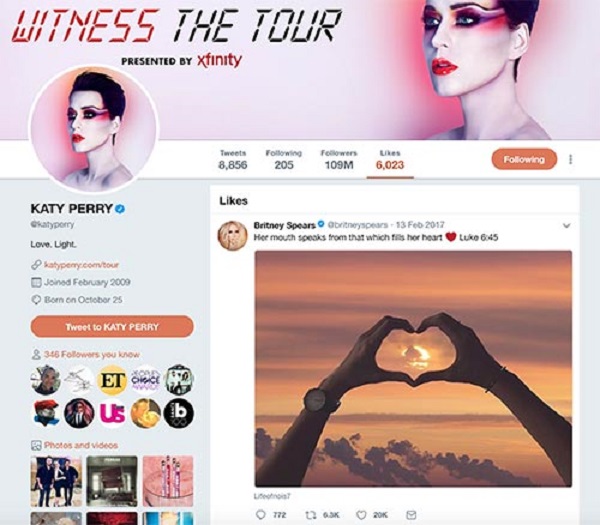Toggle the Following button off
The image size is (600, 525).
tap(524, 159)
